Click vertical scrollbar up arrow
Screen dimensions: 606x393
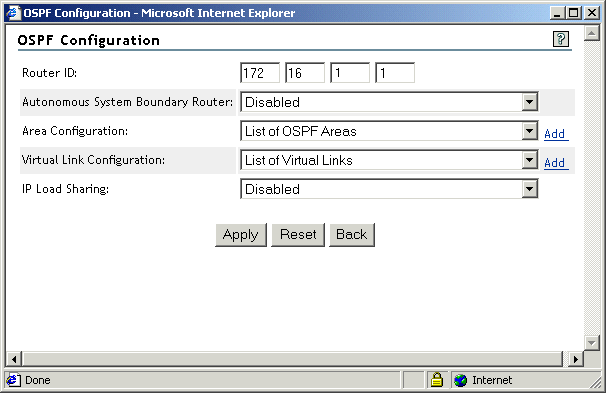point(592,33)
